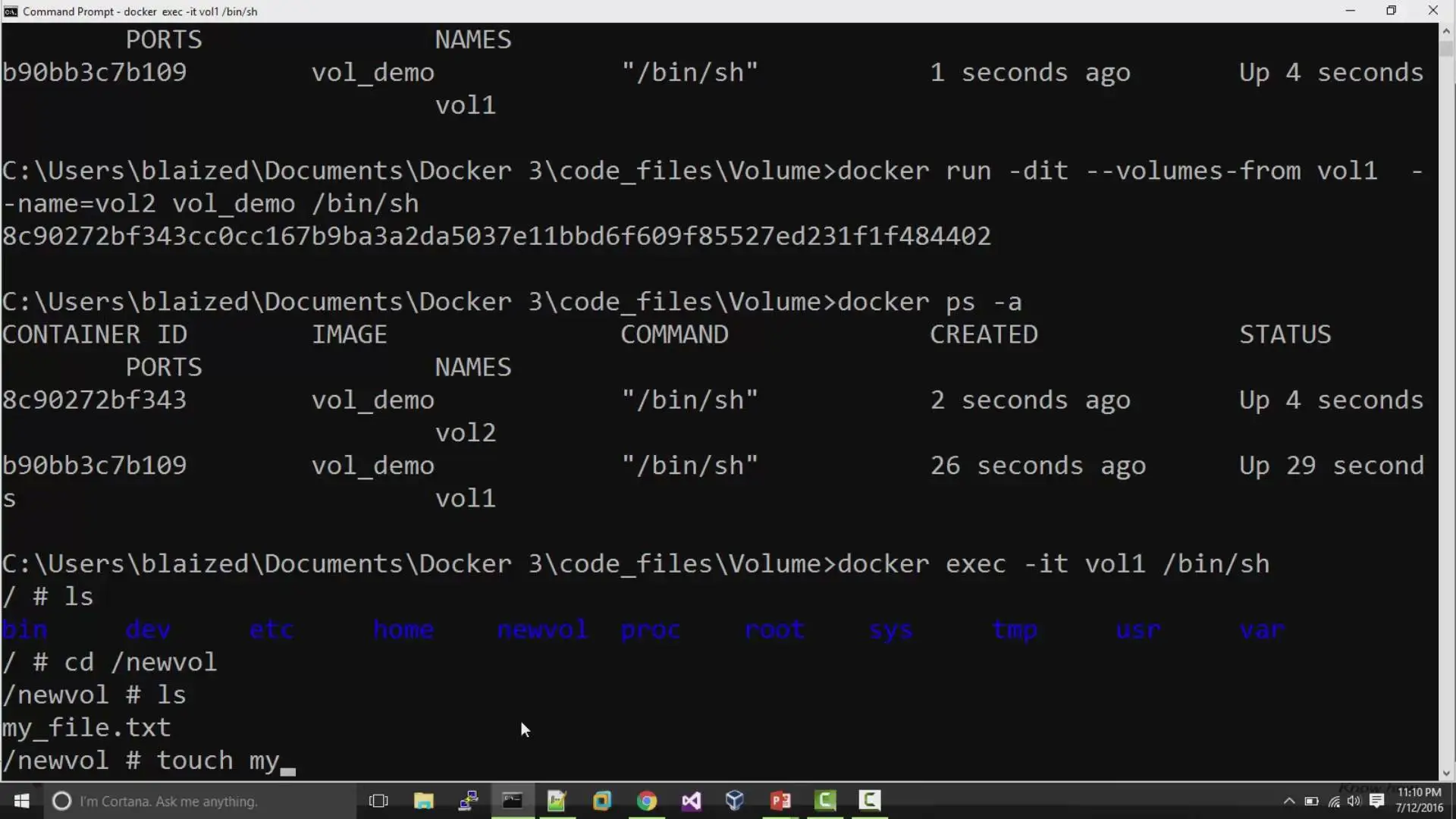Open the Action Center notifications icon

(1377, 802)
